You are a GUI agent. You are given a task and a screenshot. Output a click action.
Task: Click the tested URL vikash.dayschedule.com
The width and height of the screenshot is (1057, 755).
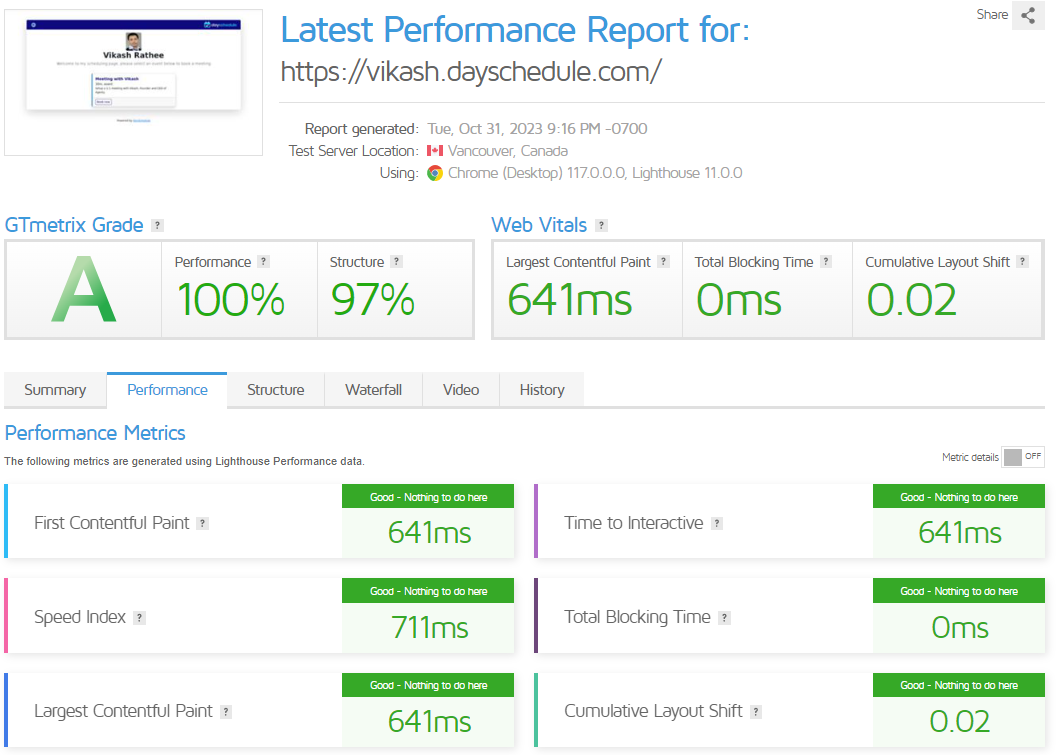471,71
